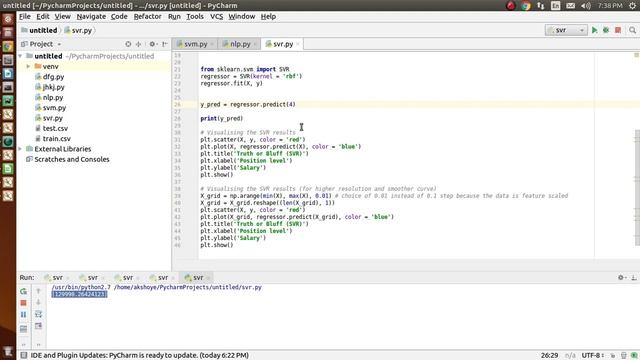Stop the process using the main toolbar stop icon
This screenshot has width=640, height=360.
tap(618, 30)
